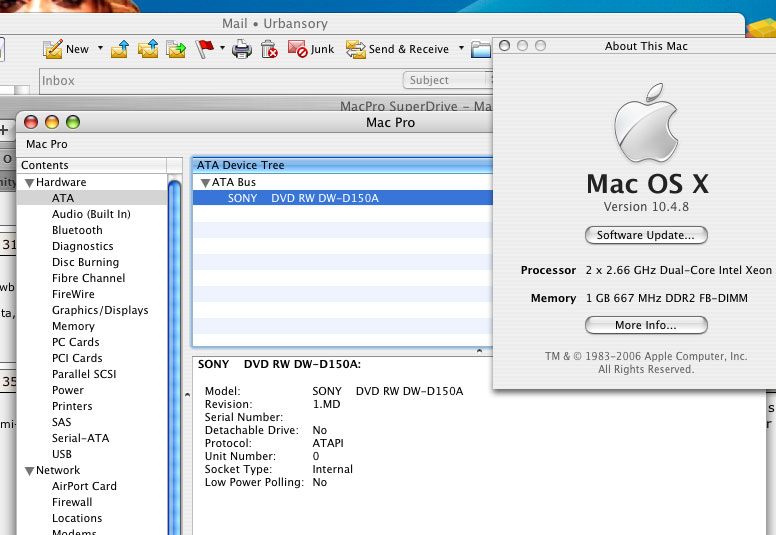Select Audio (Built In) in Contents
The height and width of the screenshot is (535, 776).
(91, 214)
